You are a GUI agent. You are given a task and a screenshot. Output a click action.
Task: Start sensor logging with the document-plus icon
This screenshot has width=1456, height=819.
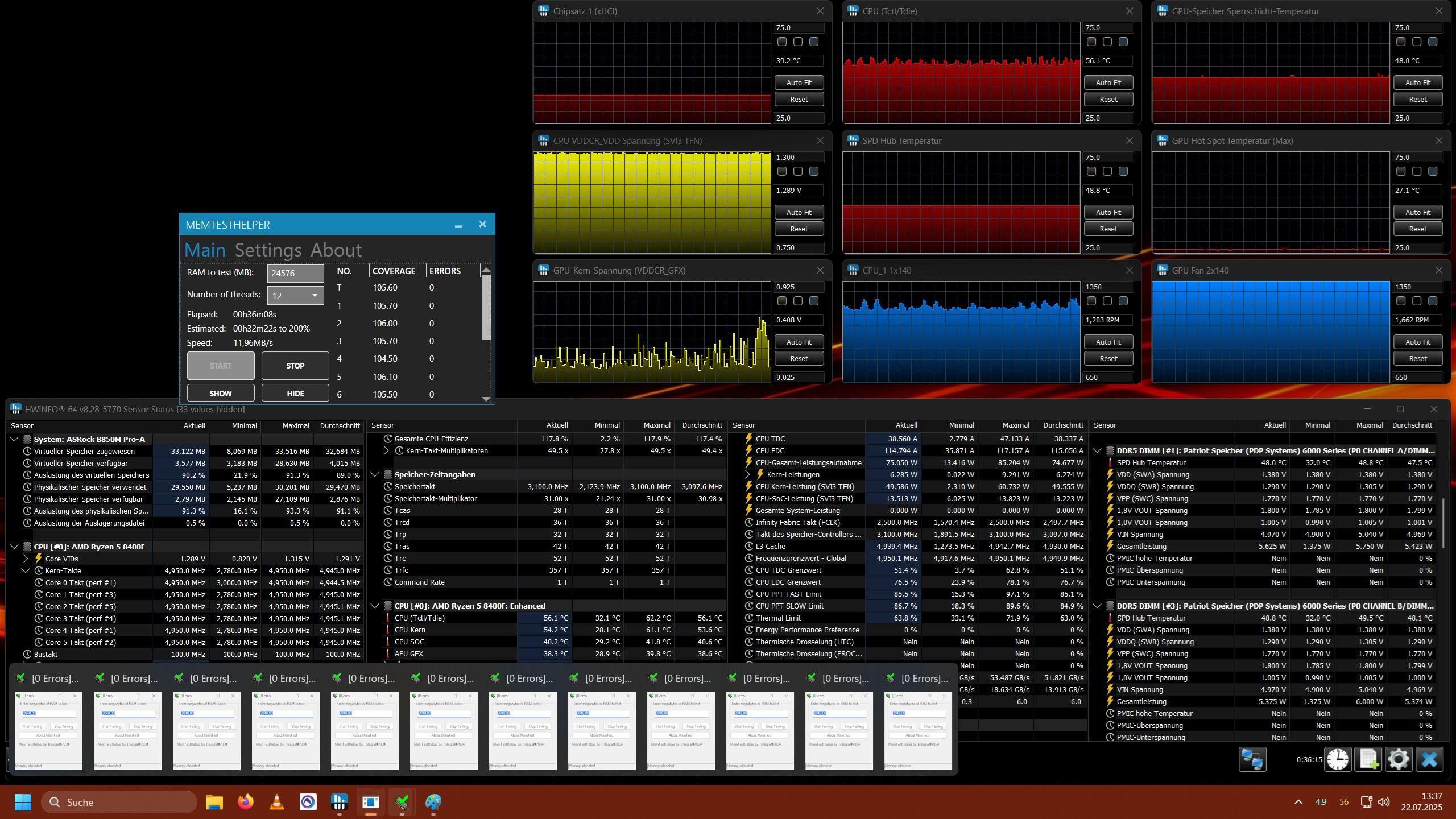coord(1368,759)
